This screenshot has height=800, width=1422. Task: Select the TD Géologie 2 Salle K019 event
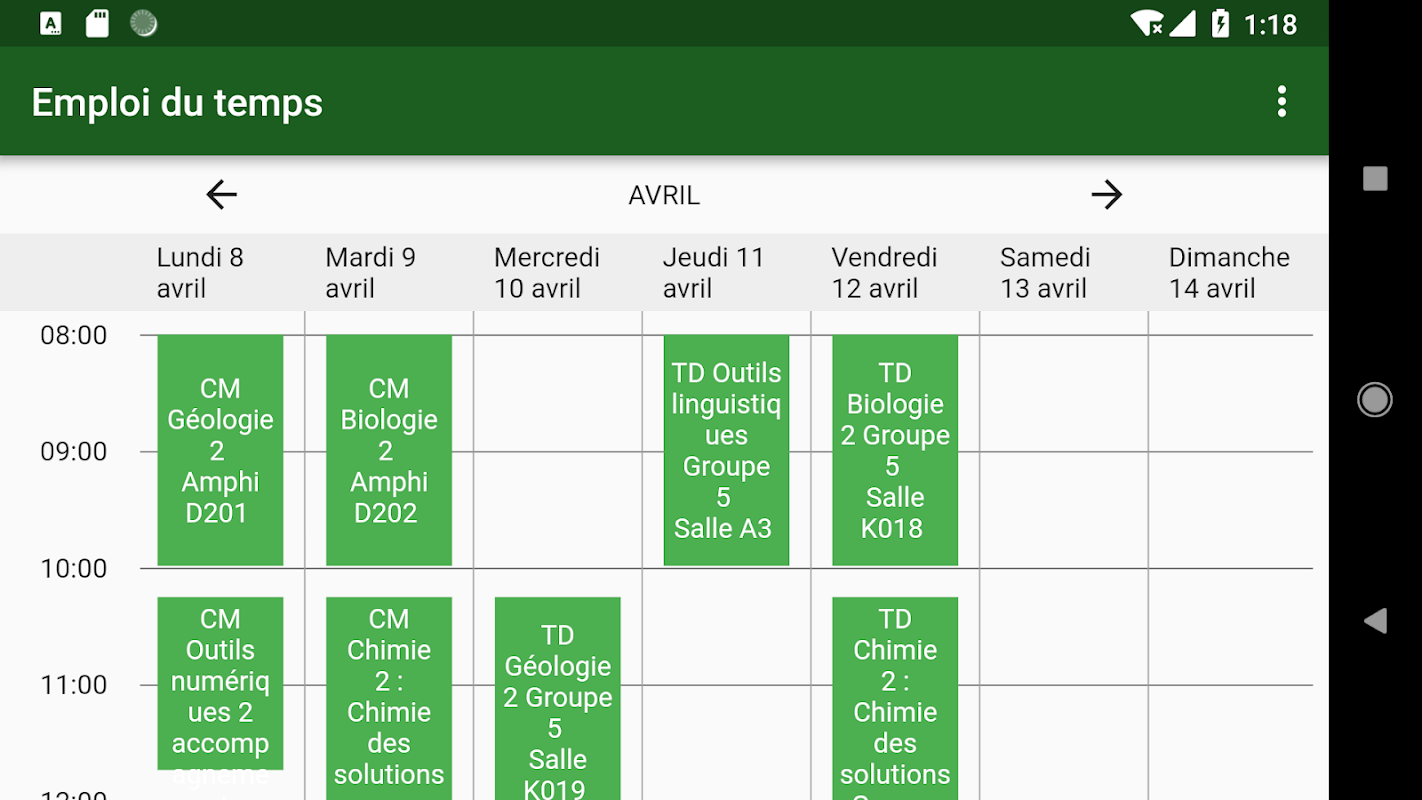tap(557, 700)
